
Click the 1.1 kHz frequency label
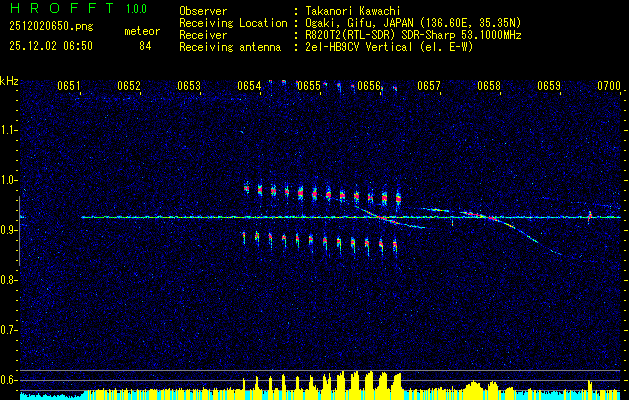tap(9, 130)
